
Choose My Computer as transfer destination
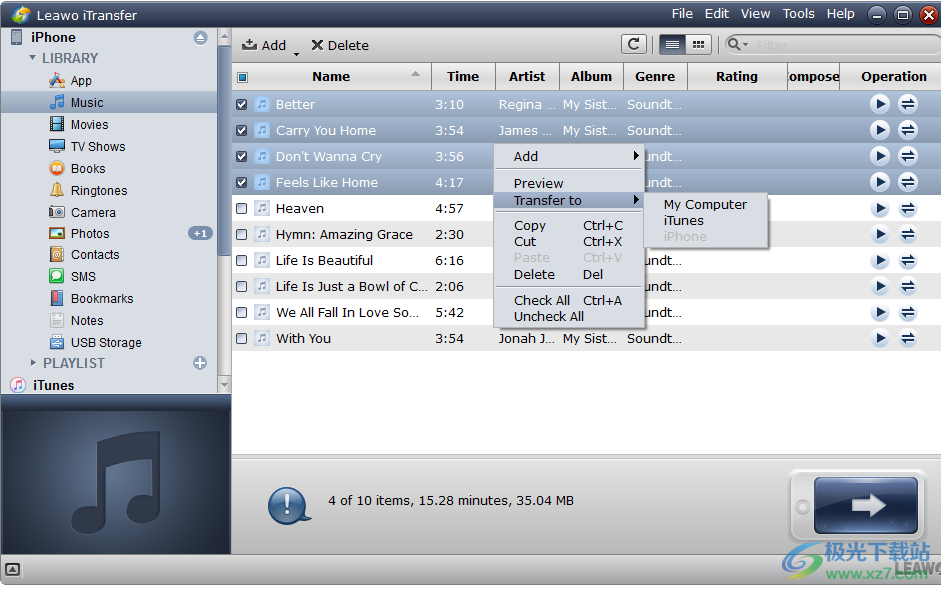click(x=705, y=205)
